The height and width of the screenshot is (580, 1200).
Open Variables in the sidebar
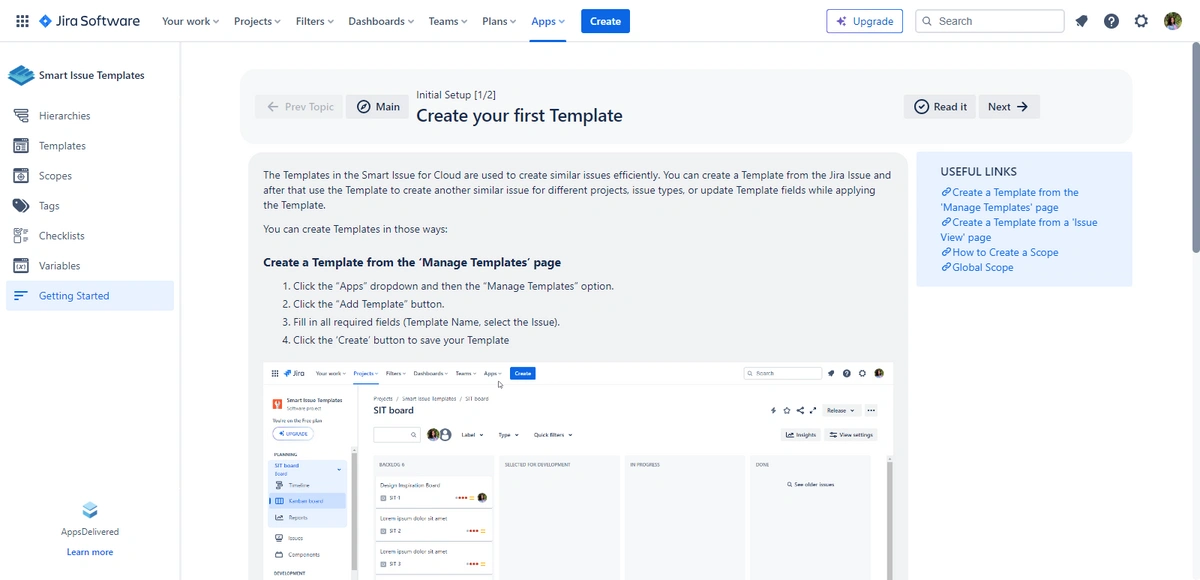pyautogui.click(x=90, y=266)
